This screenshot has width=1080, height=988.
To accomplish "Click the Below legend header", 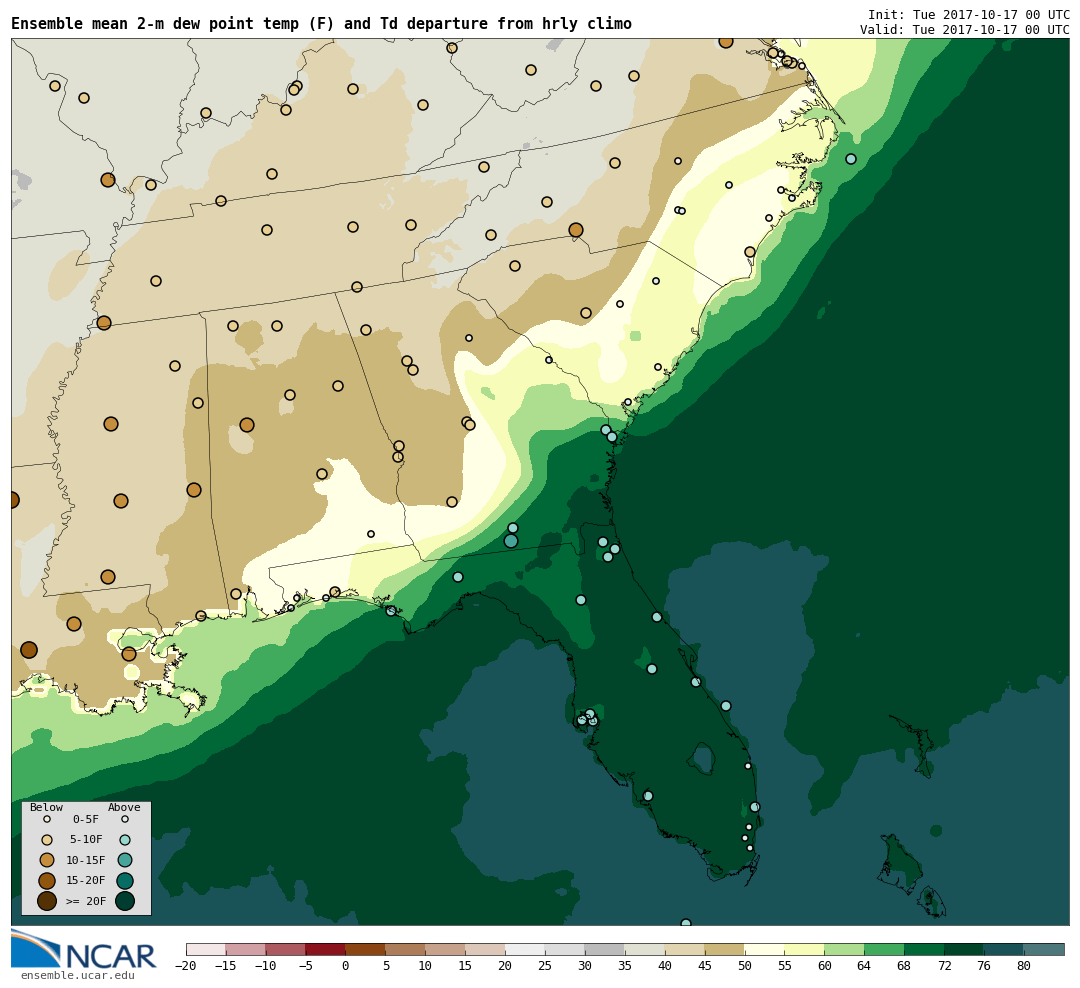I will pyautogui.click(x=46, y=807).
